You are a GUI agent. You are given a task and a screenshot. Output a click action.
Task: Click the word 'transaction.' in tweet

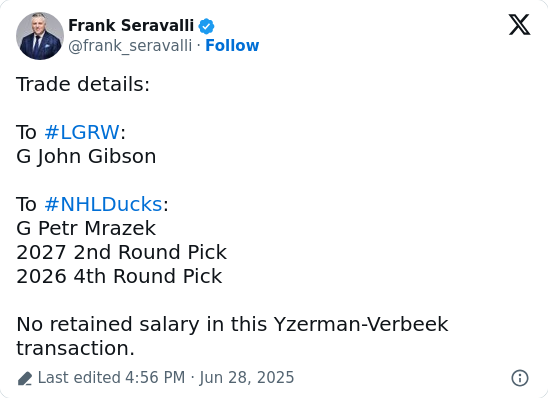[x=75, y=348]
